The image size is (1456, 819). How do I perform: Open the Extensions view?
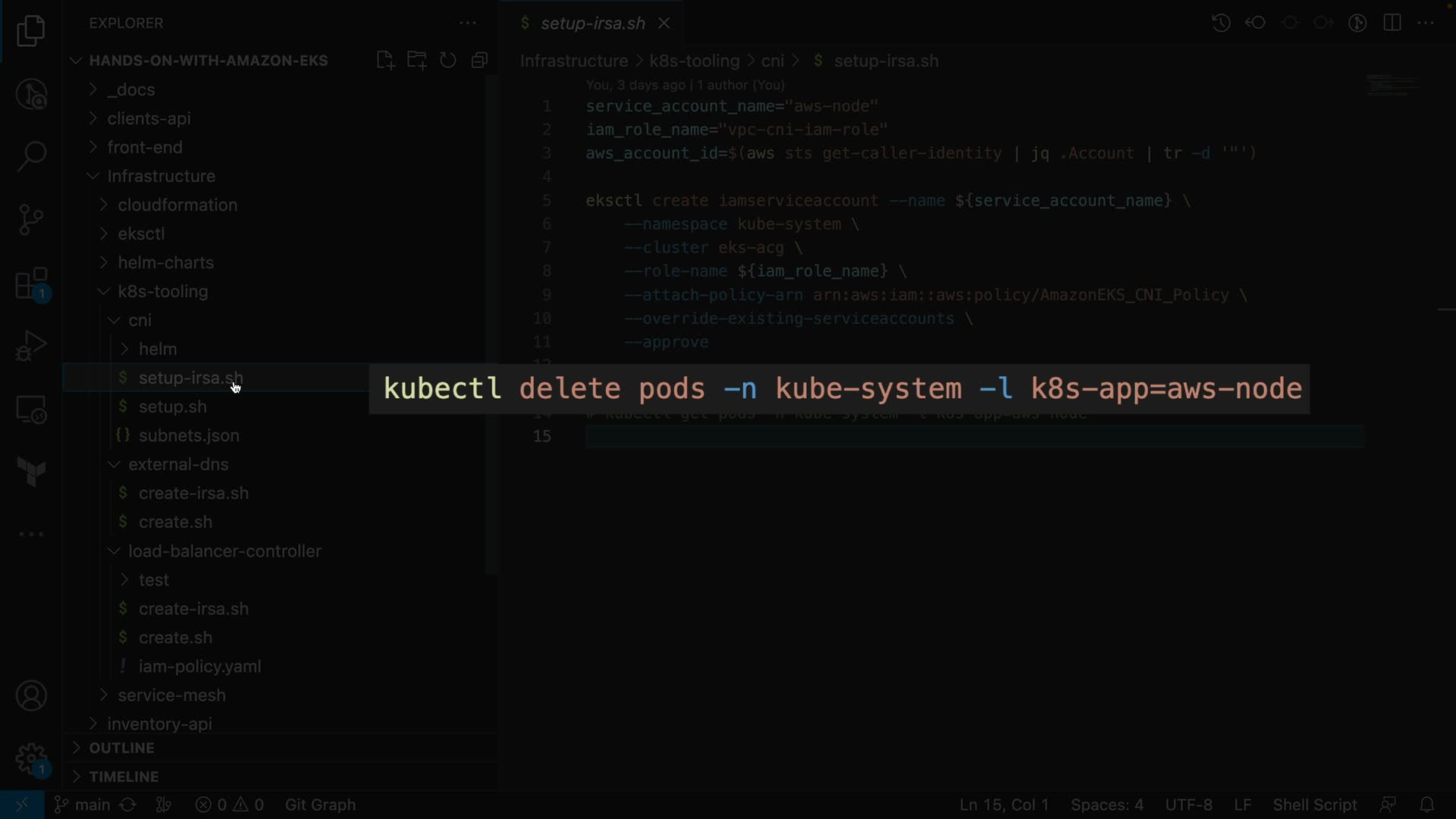[x=31, y=285]
